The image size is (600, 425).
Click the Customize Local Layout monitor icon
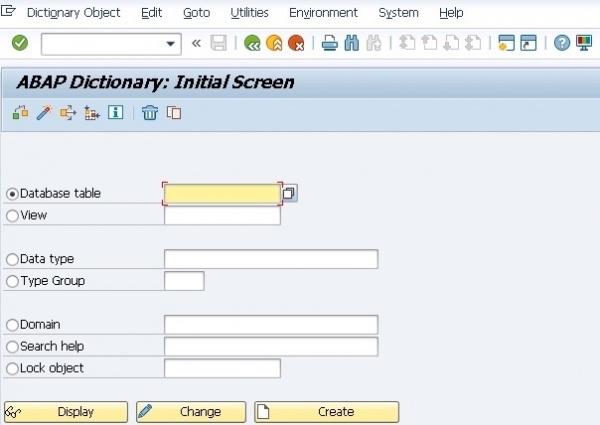584,43
